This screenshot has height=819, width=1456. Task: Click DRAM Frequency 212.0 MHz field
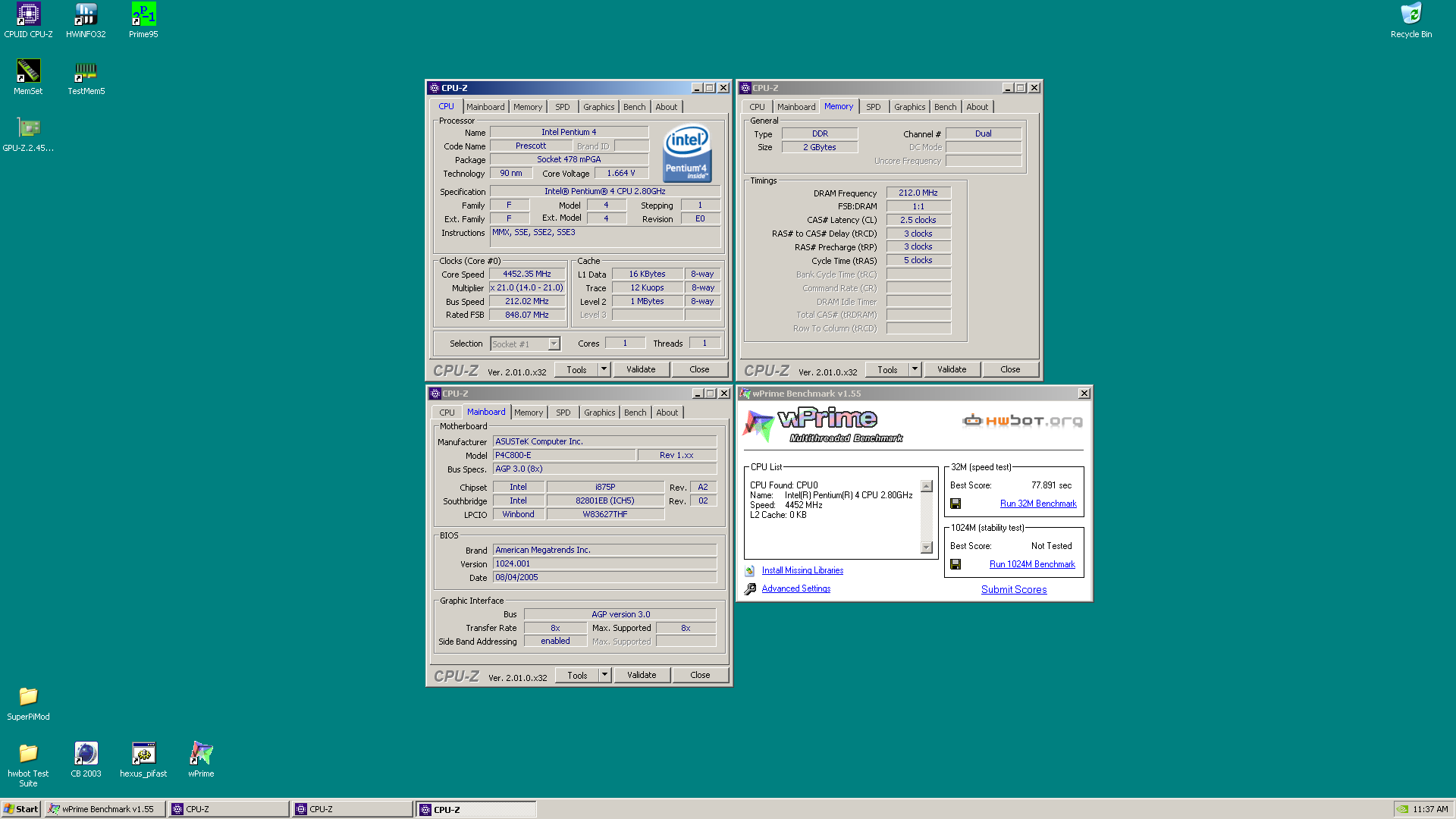pos(918,193)
